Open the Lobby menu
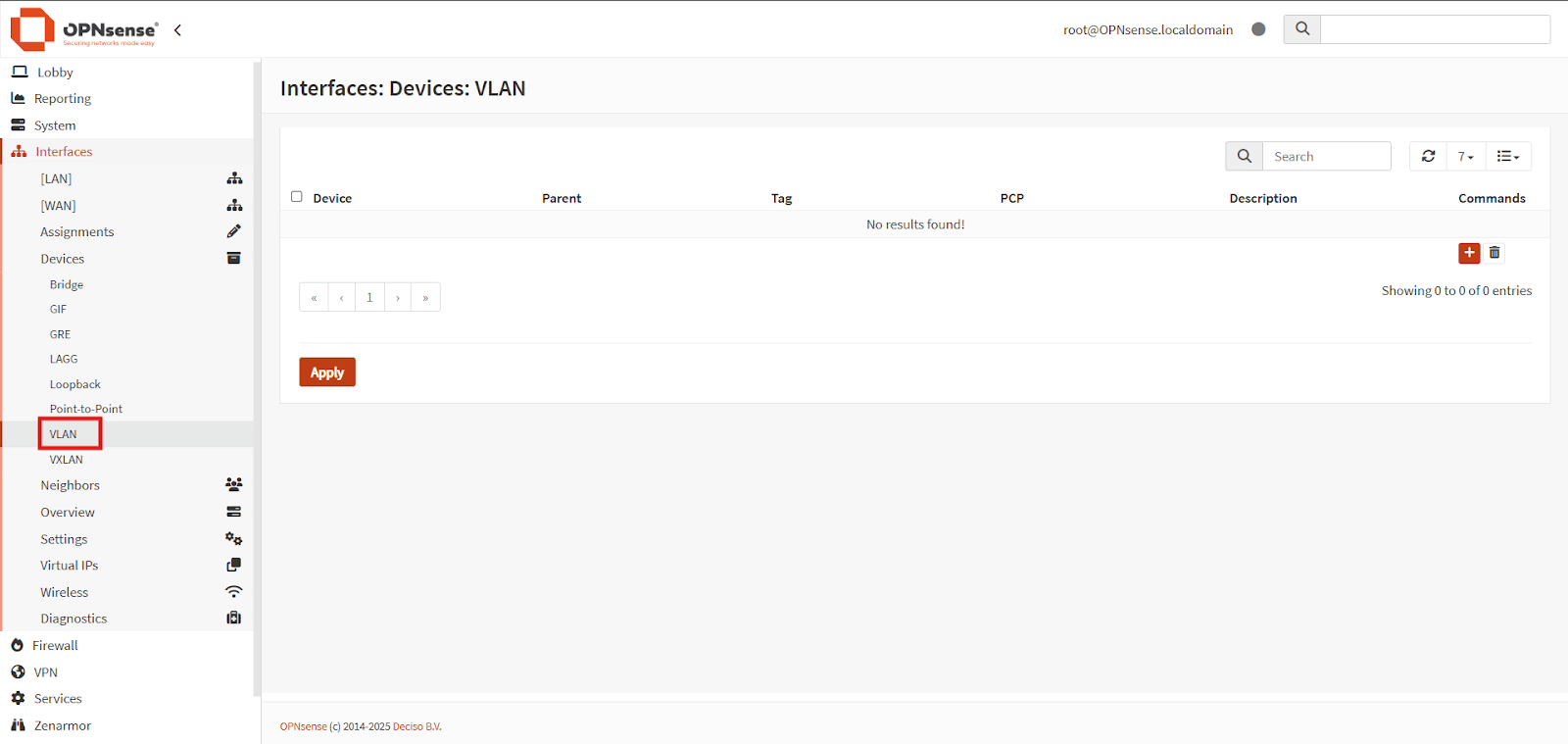 click(55, 73)
